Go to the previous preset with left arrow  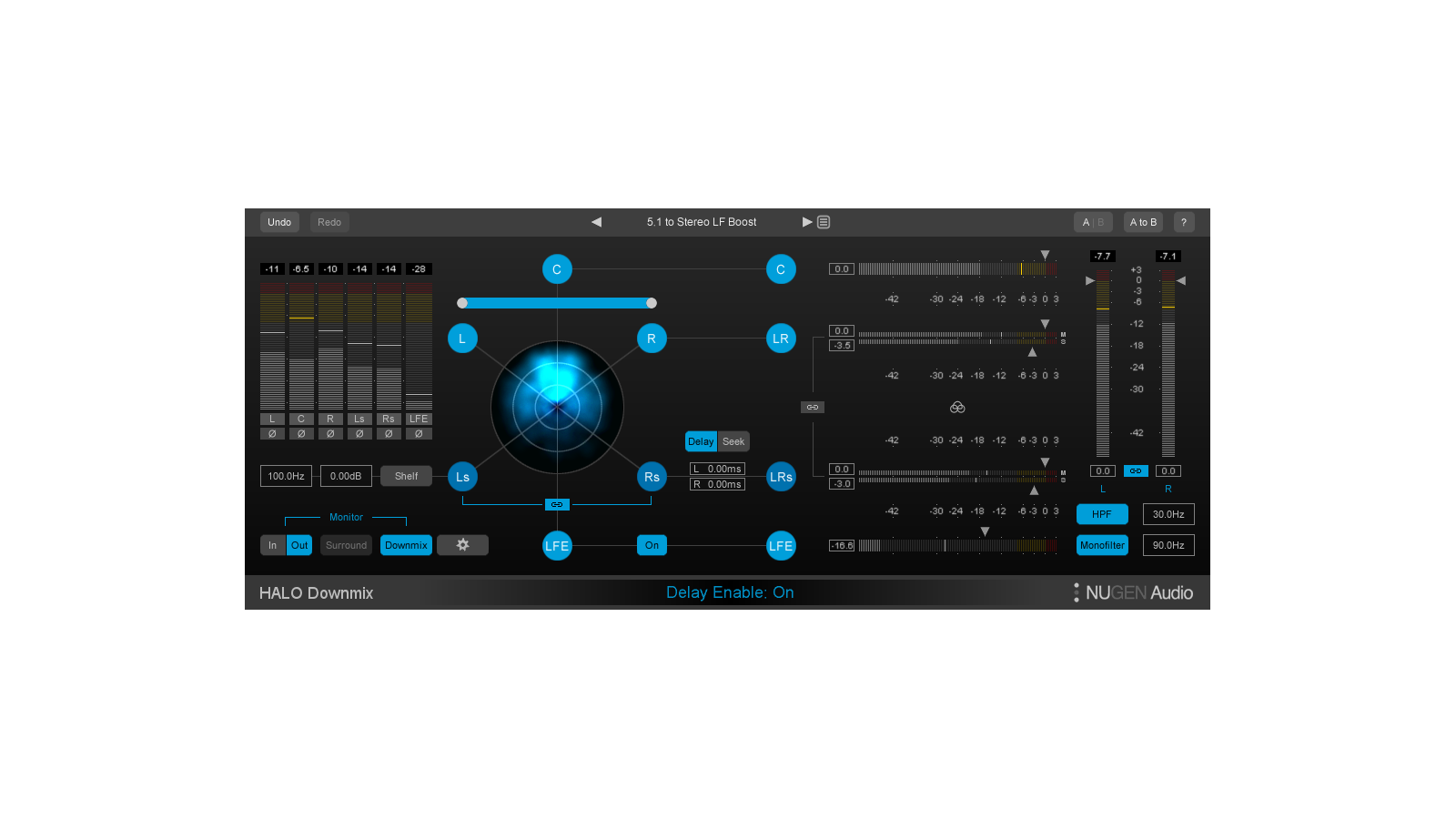[596, 222]
